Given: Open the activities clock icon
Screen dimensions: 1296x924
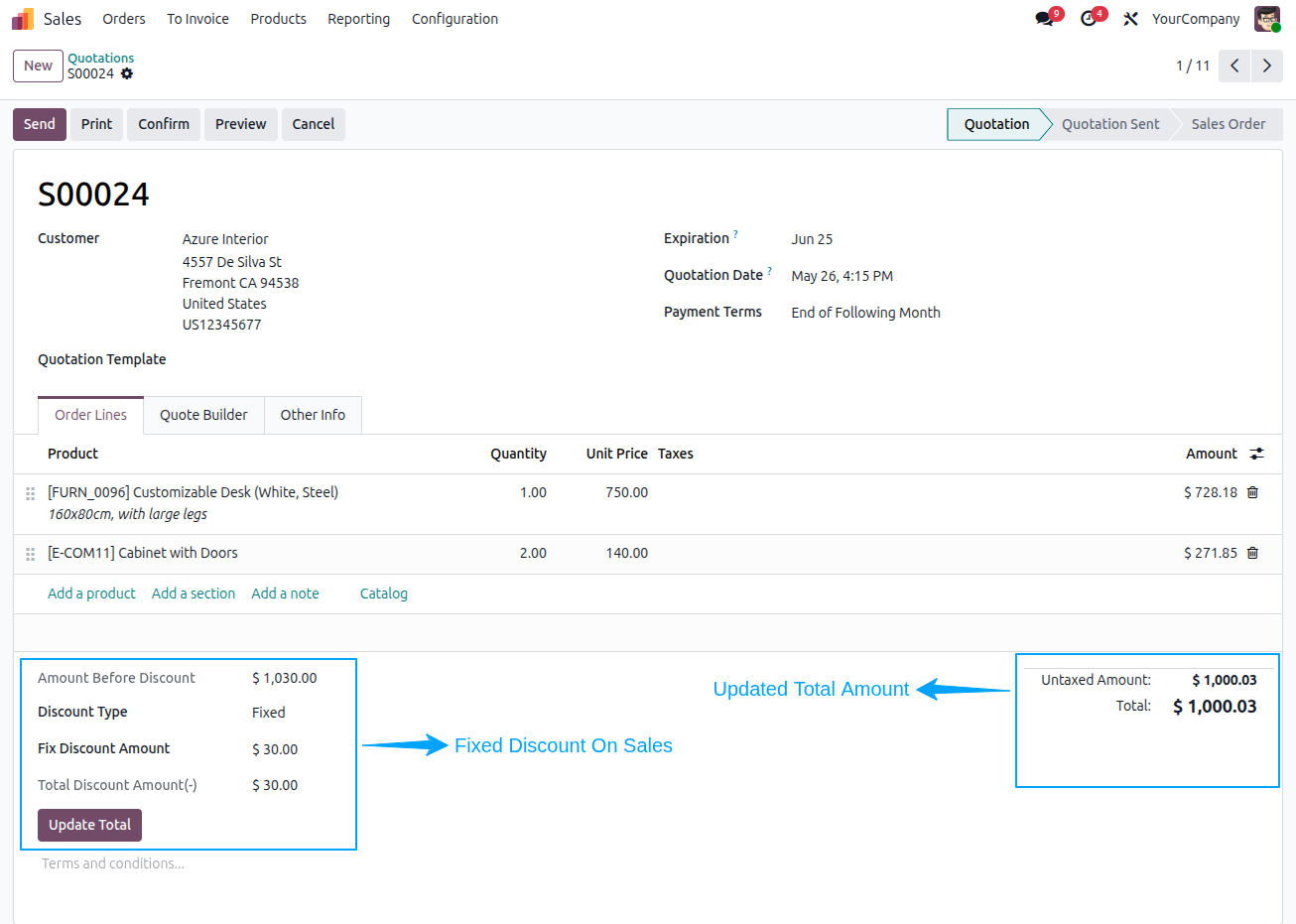Looking at the screenshot, I should tap(1089, 19).
